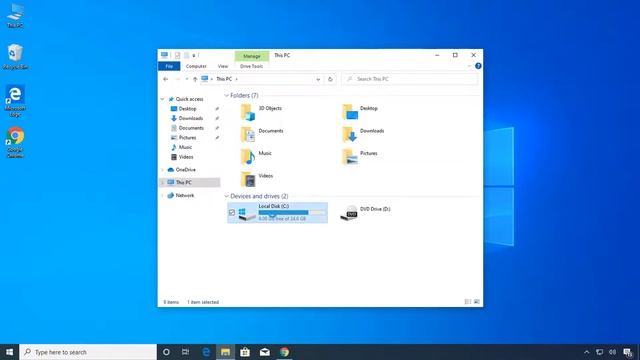640x360 pixels.
Task: Open the Downloads folder in Folders
Action: (x=363, y=134)
